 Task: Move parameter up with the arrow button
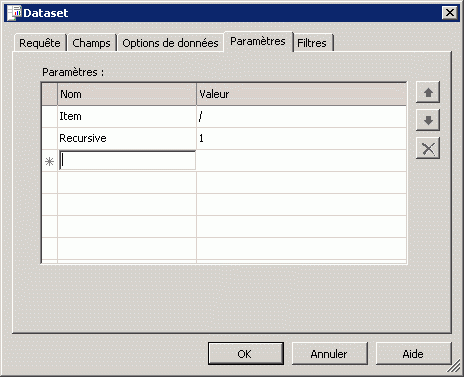point(428,92)
